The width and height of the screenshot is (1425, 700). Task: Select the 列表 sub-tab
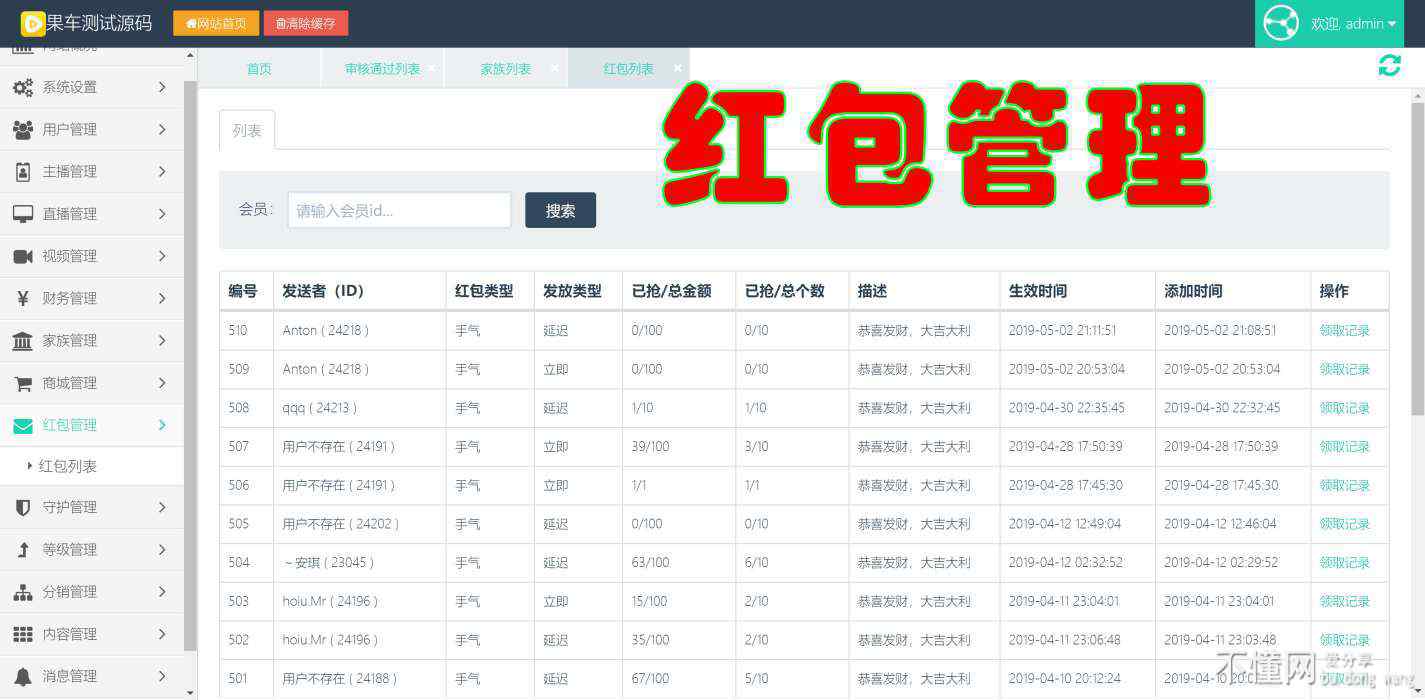(x=247, y=130)
